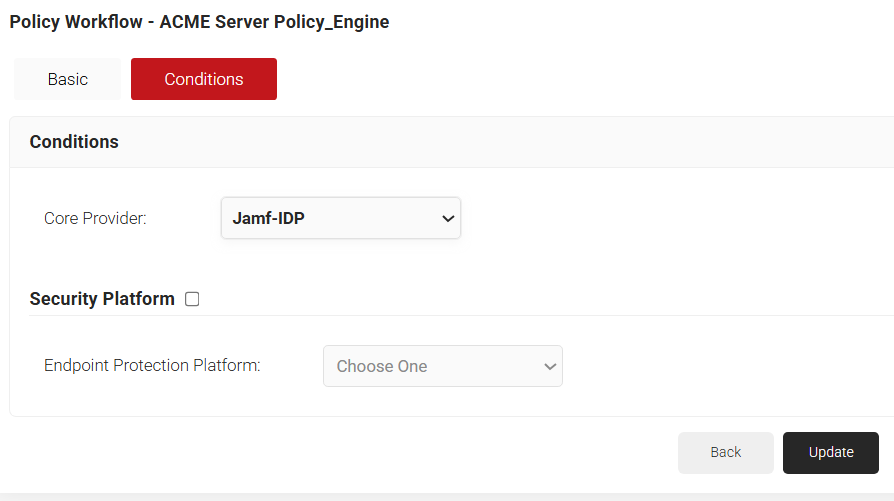The height and width of the screenshot is (501, 894).
Task: Switch to the Basic tab
Action: [x=67, y=79]
